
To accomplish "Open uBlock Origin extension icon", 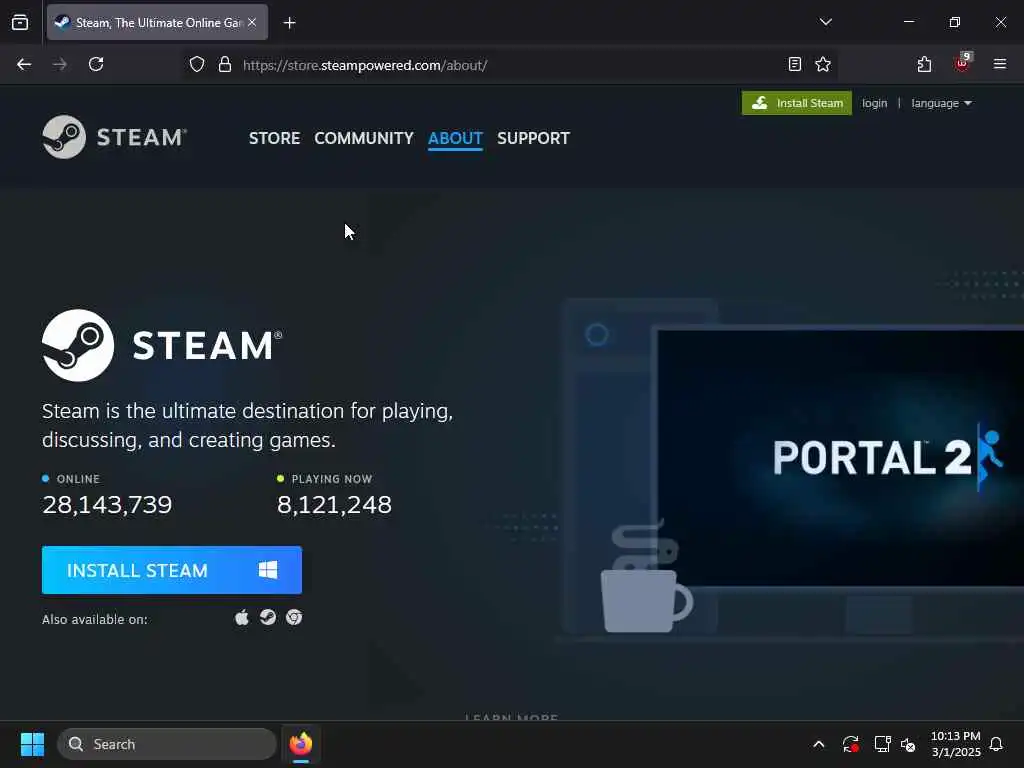I will pyautogui.click(x=962, y=63).
